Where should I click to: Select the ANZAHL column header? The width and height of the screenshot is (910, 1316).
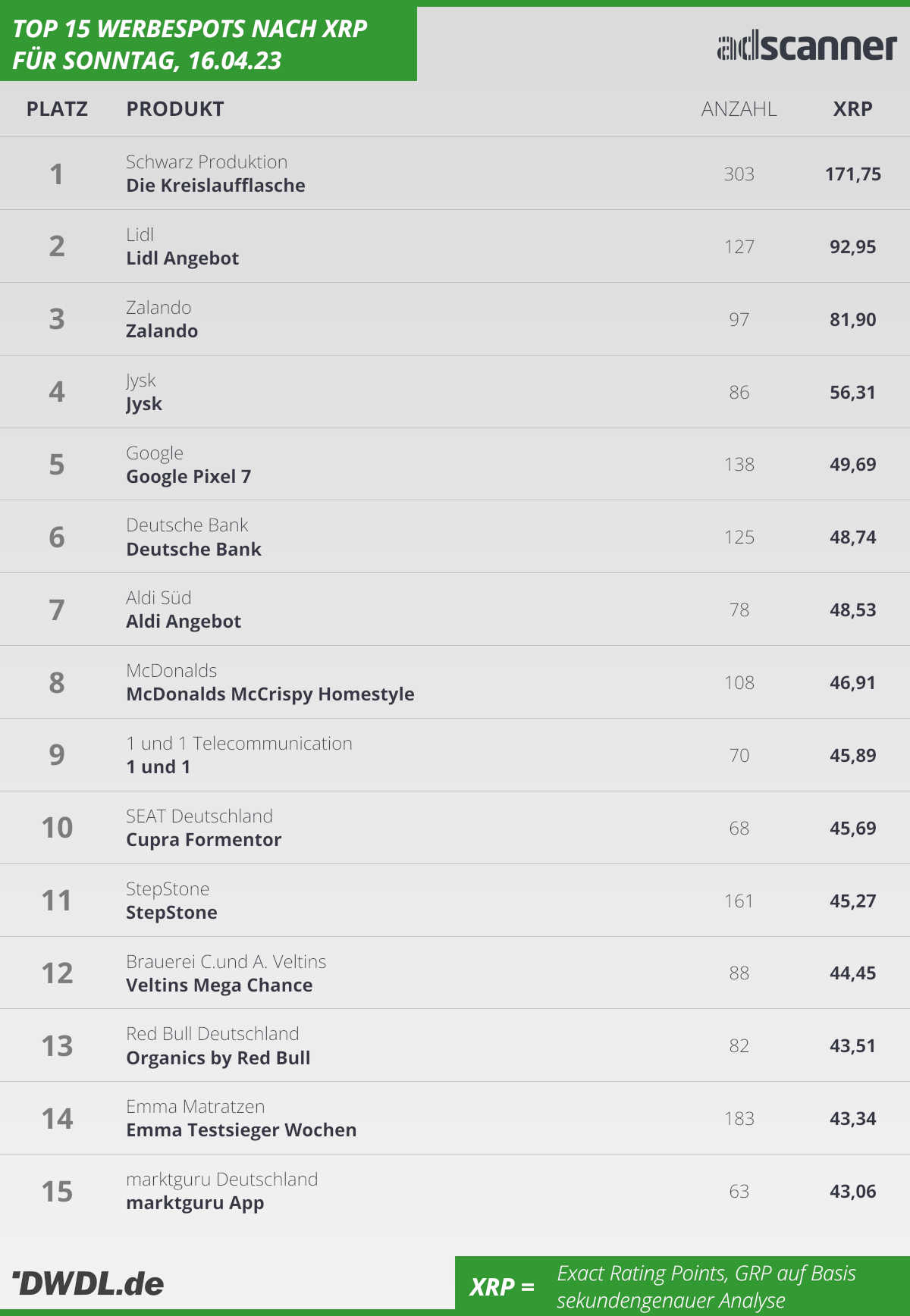click(739, 109)
